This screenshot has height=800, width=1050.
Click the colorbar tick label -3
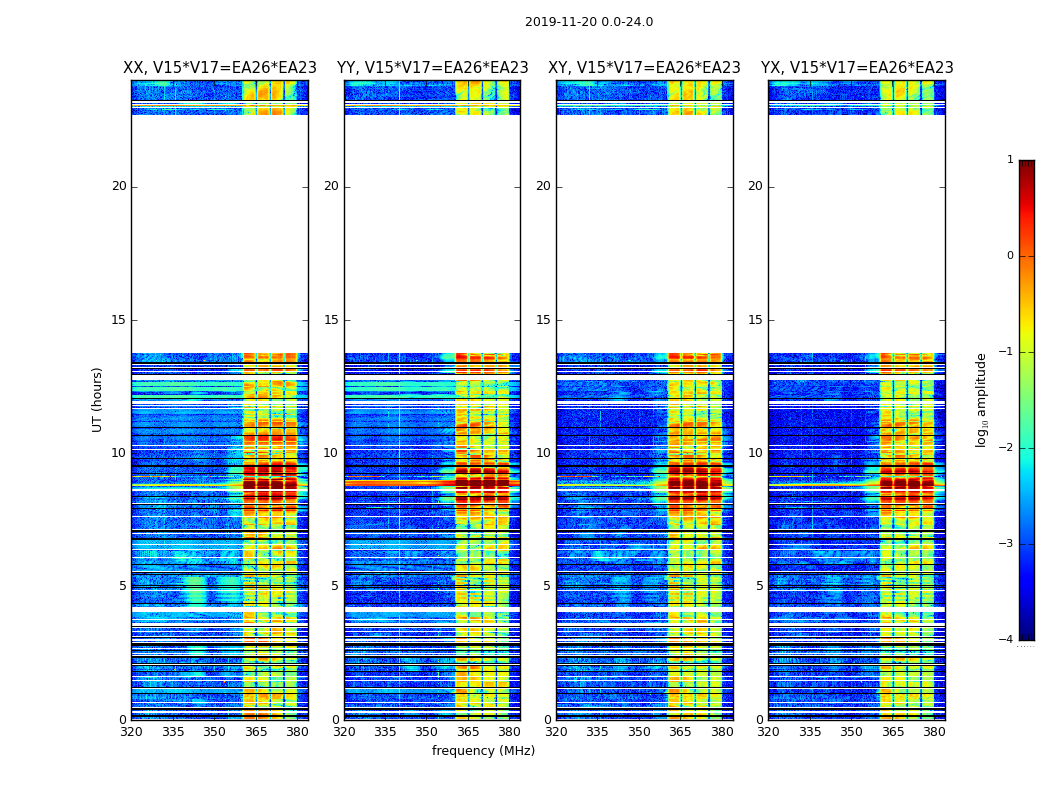[1006, 544]
